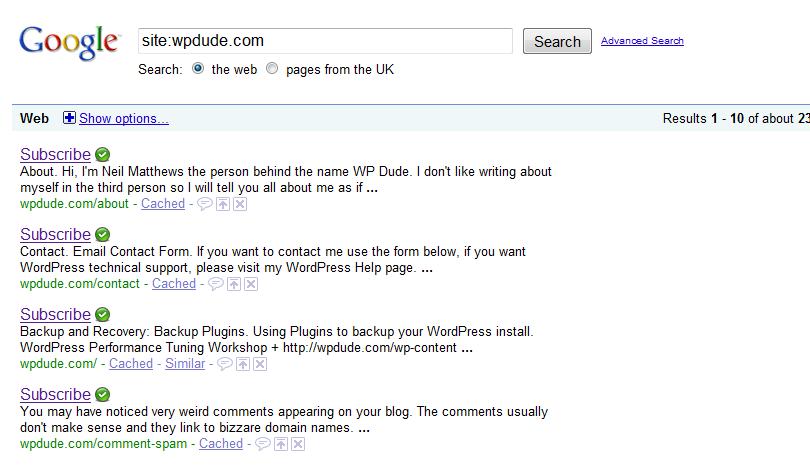Select the "pages from the UK" radio button
Screen dimensions: 810x465
click(272, 68)
